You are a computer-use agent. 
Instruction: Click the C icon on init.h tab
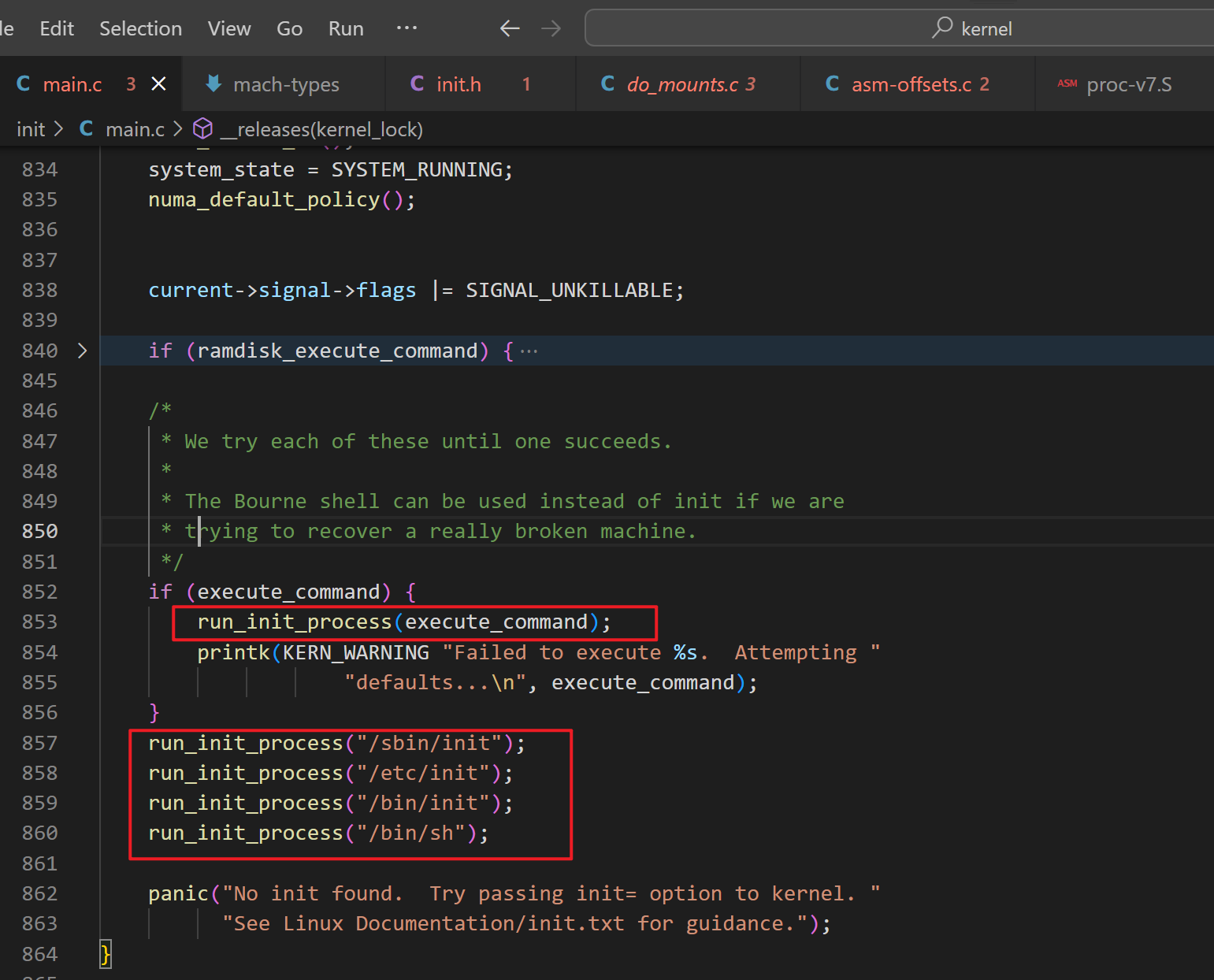(418, 84)
